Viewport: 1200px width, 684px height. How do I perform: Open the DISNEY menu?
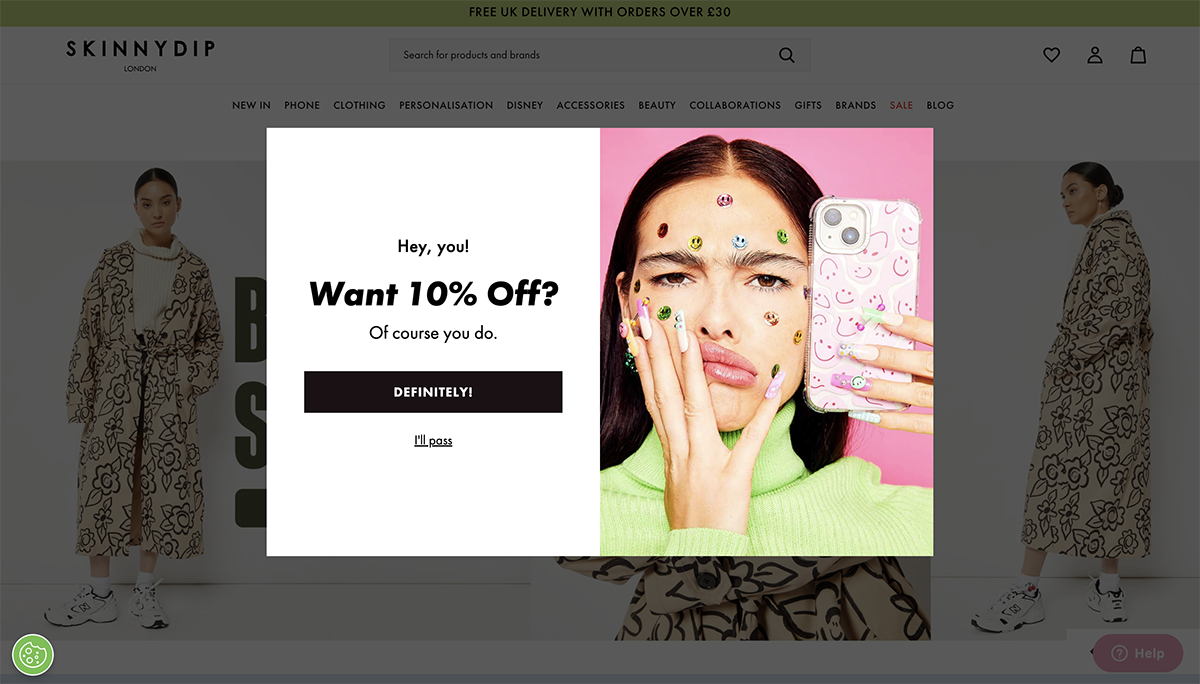click(x=525, y=105)
